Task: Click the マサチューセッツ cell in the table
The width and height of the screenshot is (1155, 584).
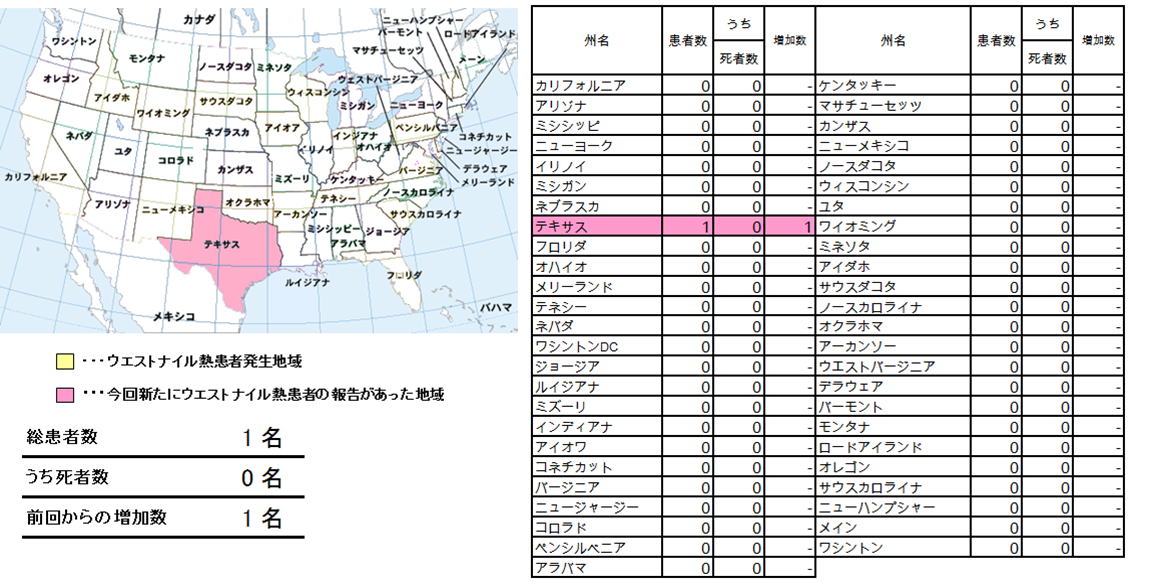Action: pos(894,106)
